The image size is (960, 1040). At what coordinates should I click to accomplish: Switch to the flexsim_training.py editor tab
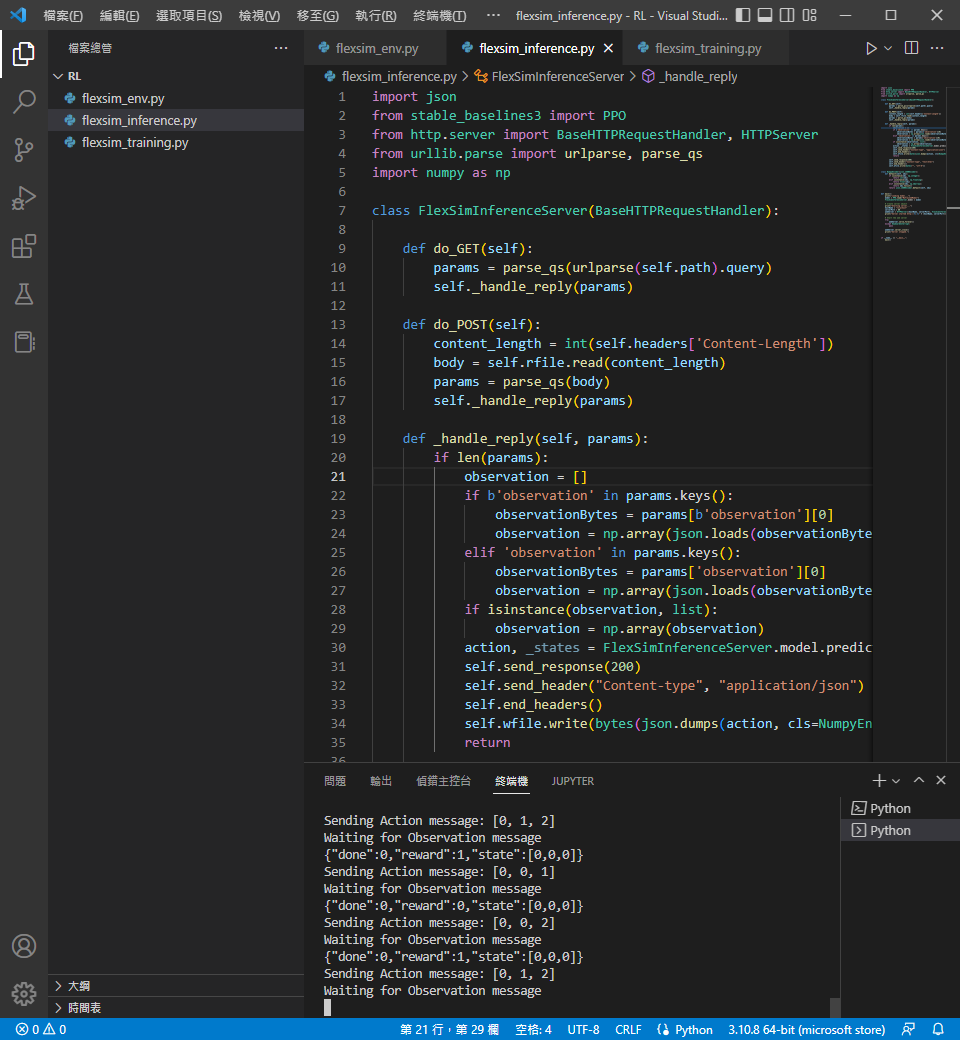(707, 49)
